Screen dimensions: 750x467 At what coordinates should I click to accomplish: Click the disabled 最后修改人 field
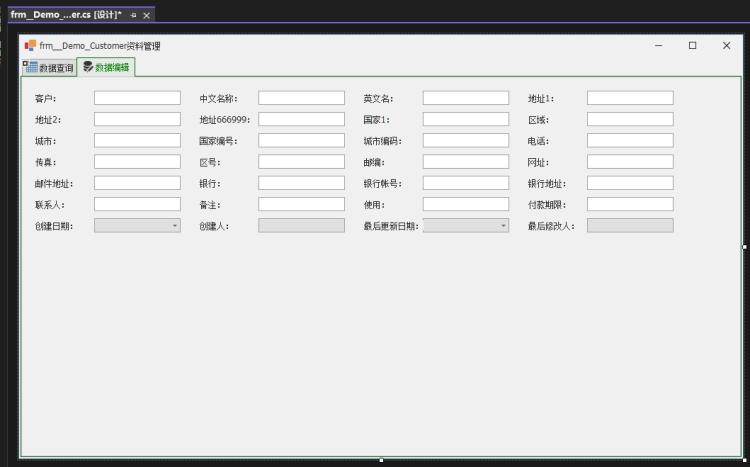630,226
